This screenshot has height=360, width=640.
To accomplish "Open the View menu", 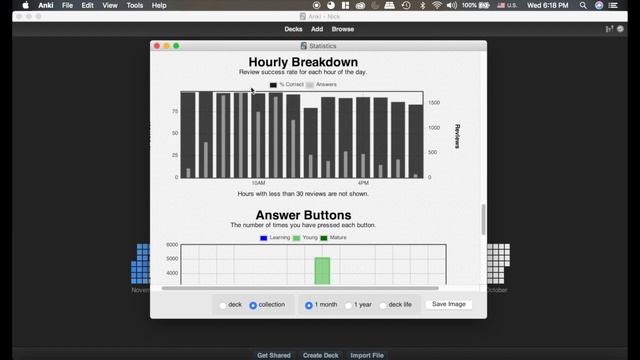I will [110, 5].
